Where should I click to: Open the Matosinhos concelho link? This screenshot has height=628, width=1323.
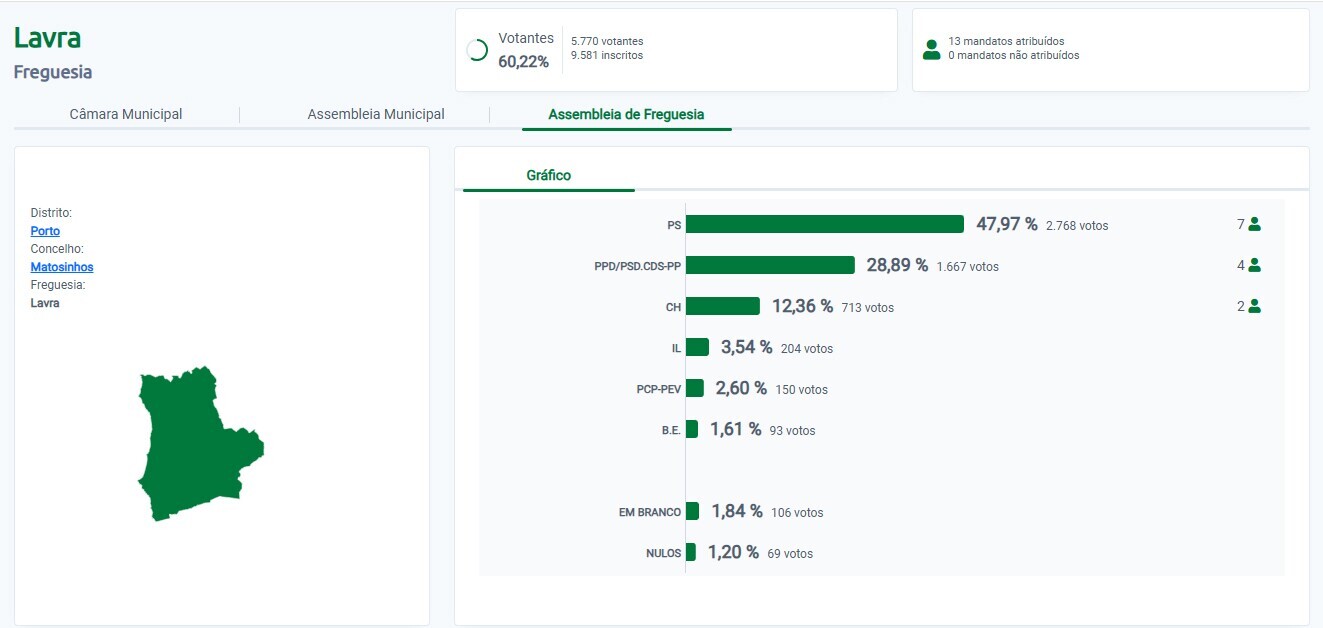coord(62,267)
